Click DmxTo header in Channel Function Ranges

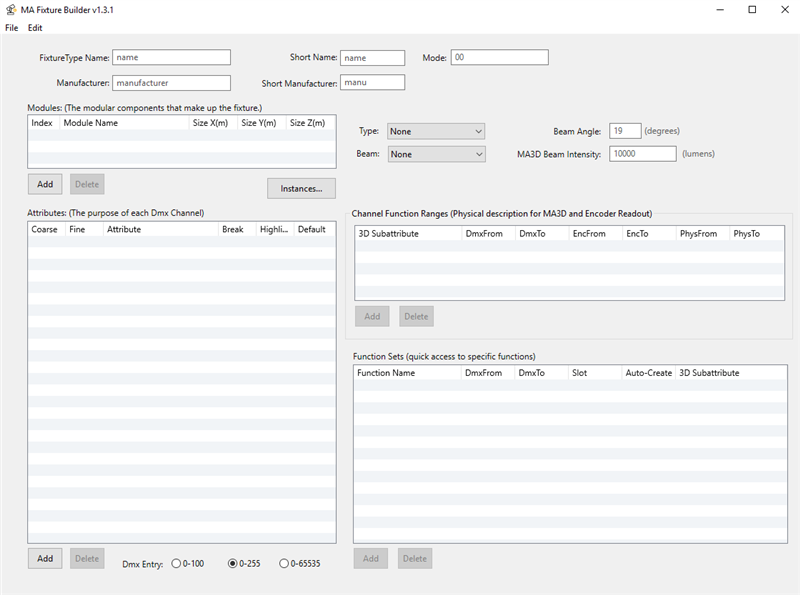[542, 234]
